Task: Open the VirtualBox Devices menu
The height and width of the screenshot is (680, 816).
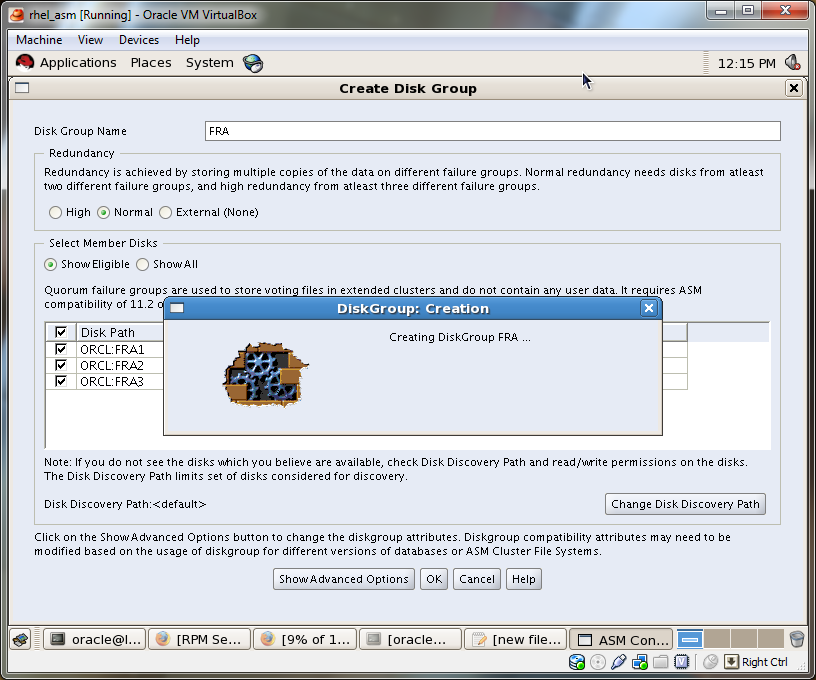Action: click(x=139, y=40)
